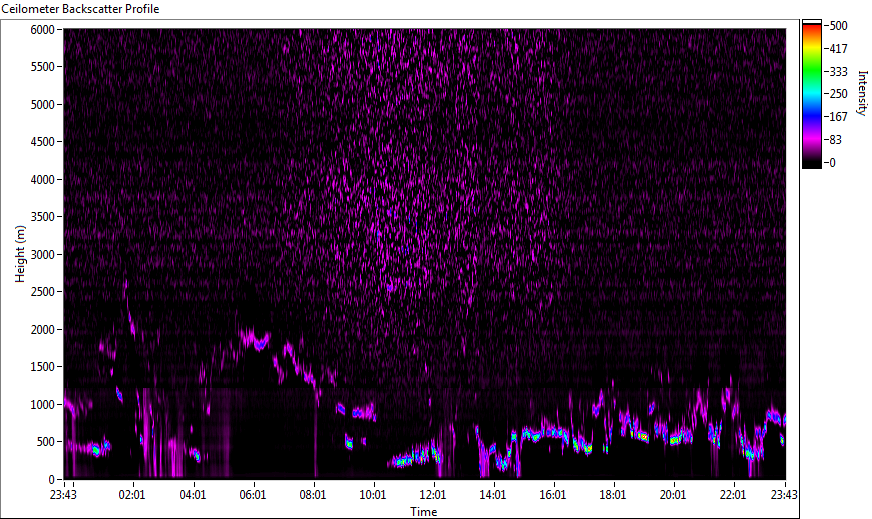The width and height of the screenshot is (872, 519).
Task: Click the 167 intensity scale value
Action: point(838,117)
